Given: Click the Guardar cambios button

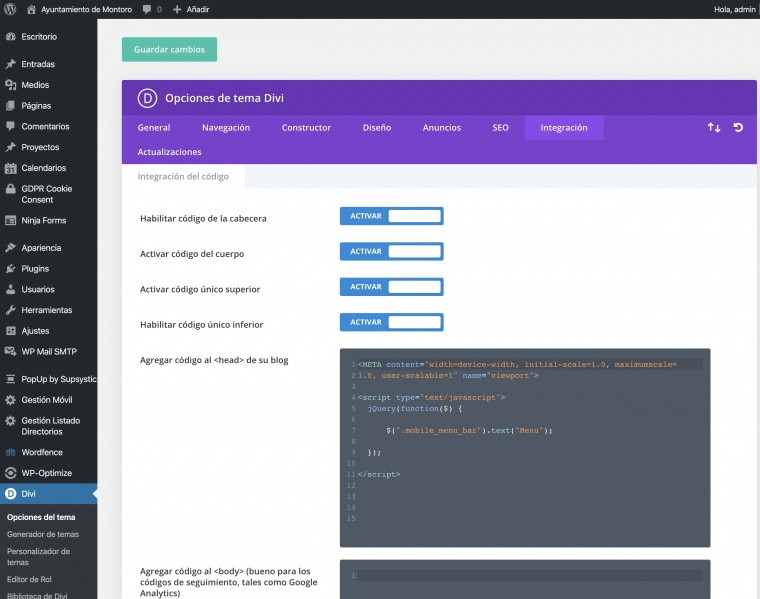Looking at the screenshot, I should [169, 49].
